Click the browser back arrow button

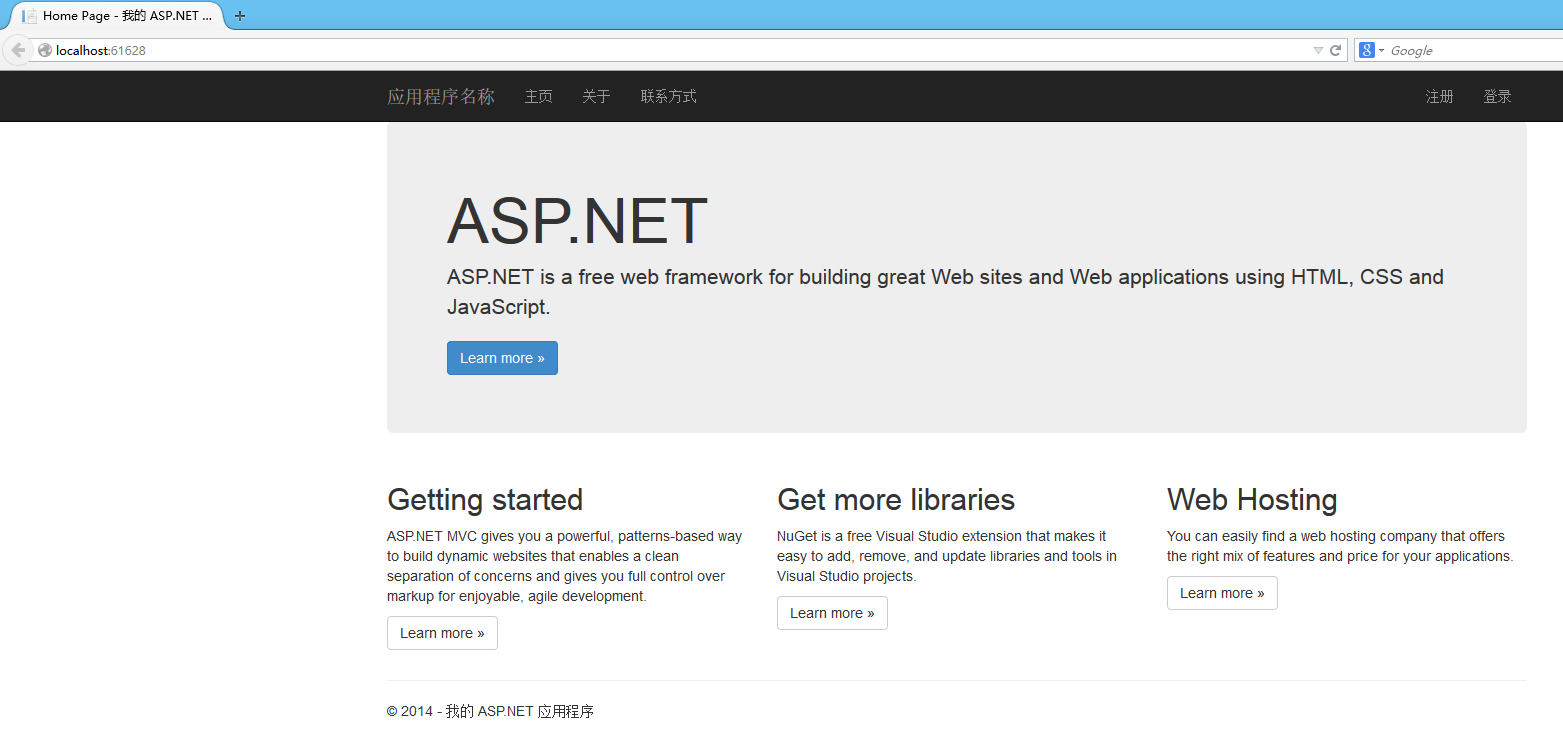pyautogui.click(x=17, y=50)
